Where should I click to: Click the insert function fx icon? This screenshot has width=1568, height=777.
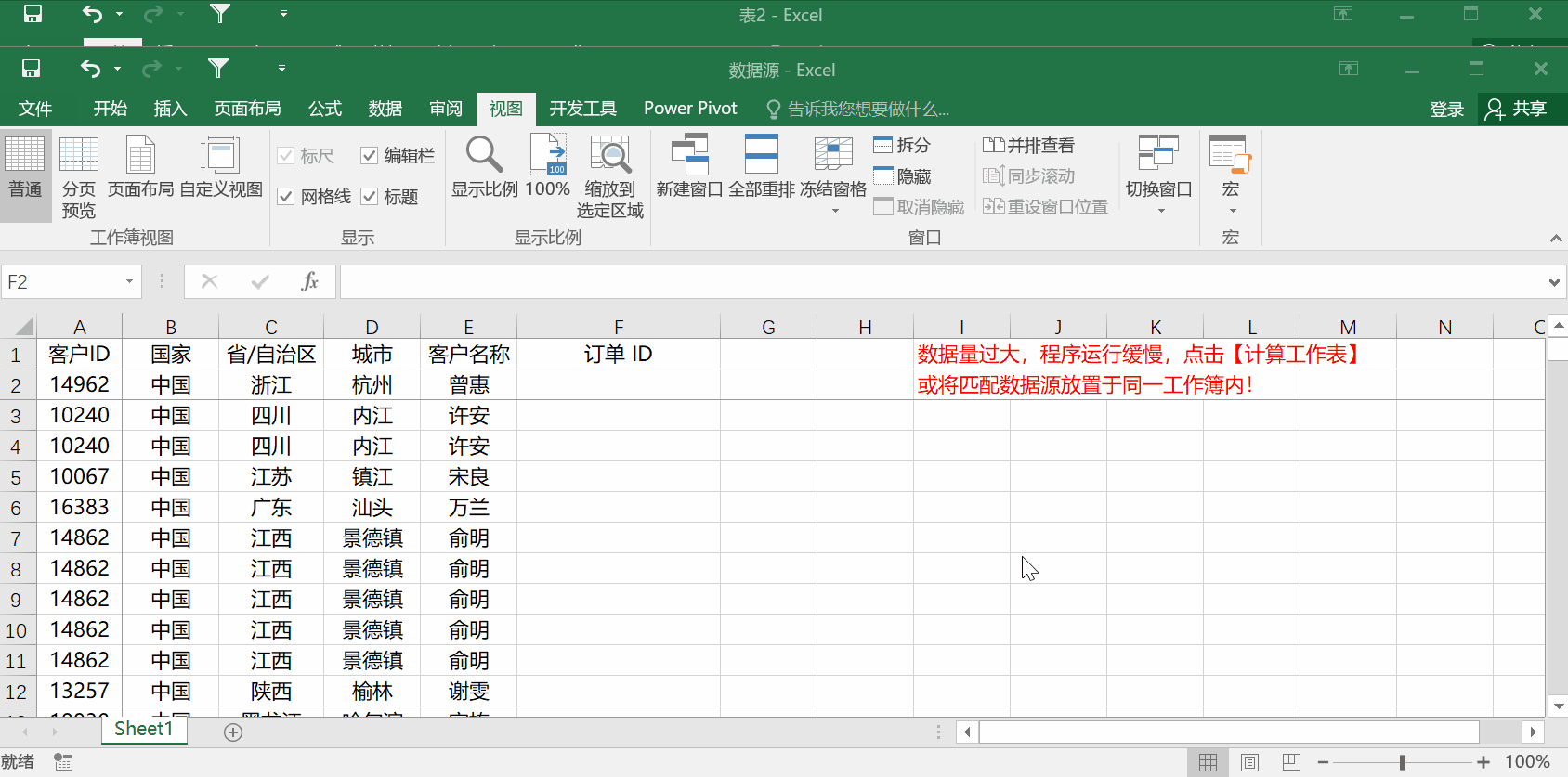pos(310,281)
